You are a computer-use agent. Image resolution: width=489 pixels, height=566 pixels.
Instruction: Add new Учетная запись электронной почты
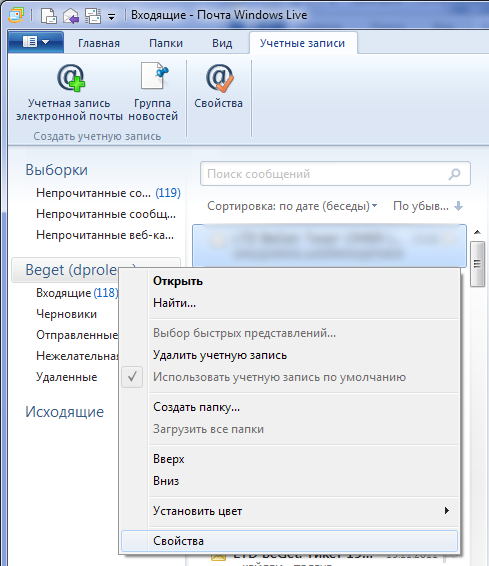pyautogui.click(x=69, y=93)
